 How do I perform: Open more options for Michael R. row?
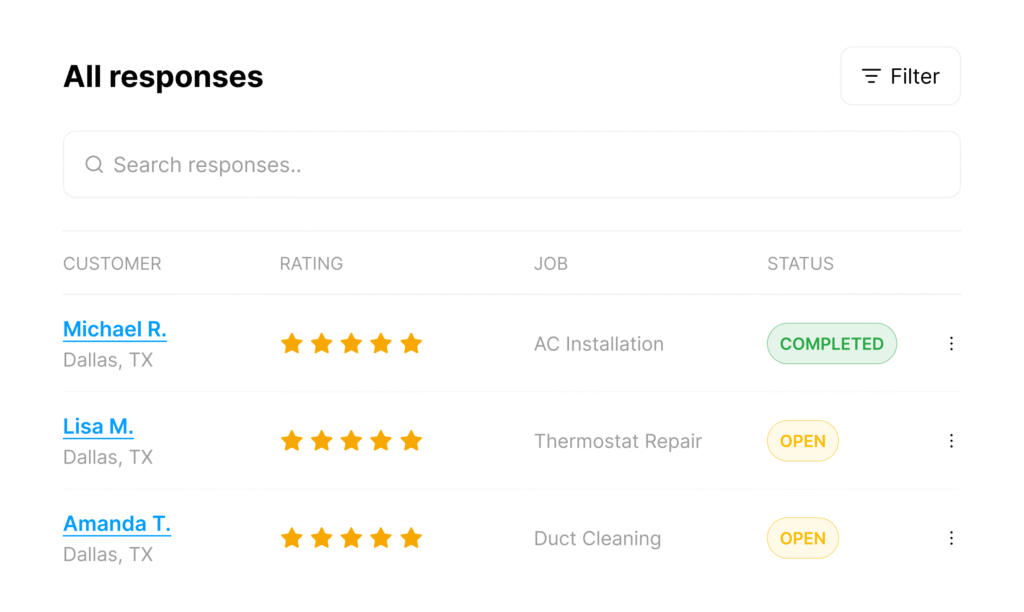[951, 344]
